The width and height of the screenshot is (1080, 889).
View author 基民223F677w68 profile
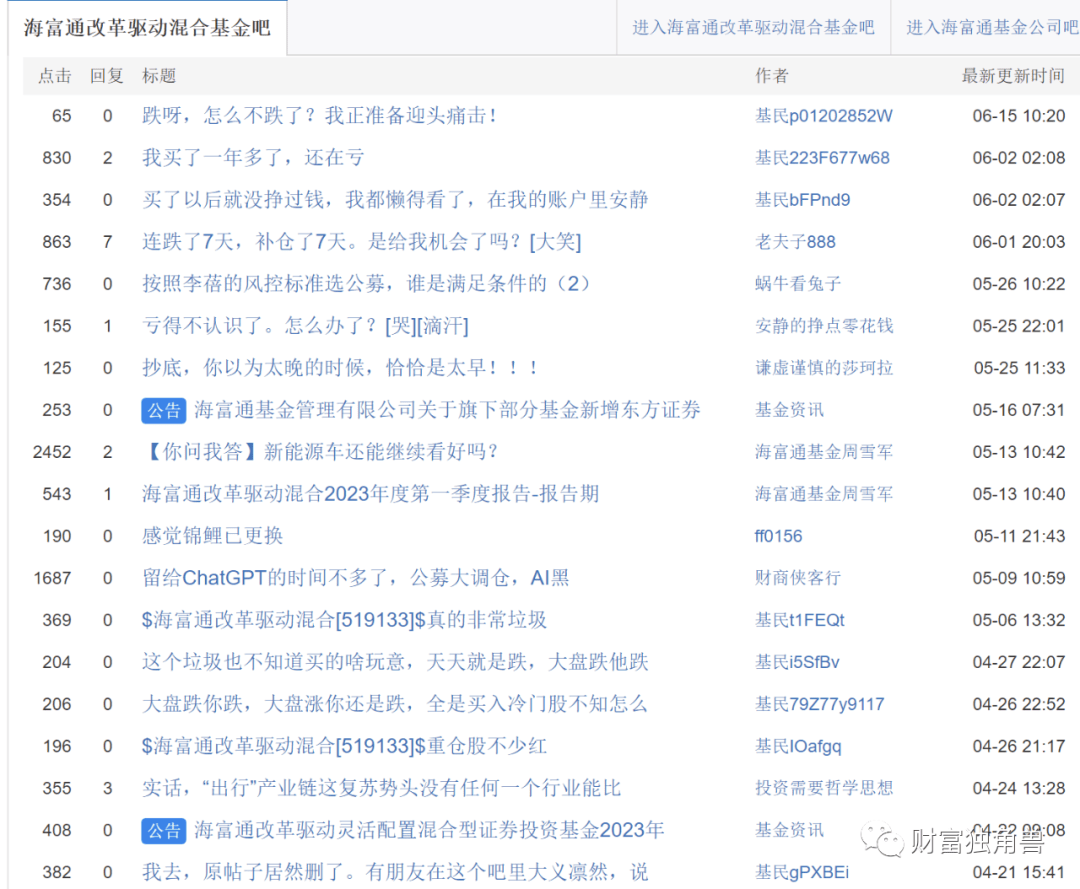(822, 158)
